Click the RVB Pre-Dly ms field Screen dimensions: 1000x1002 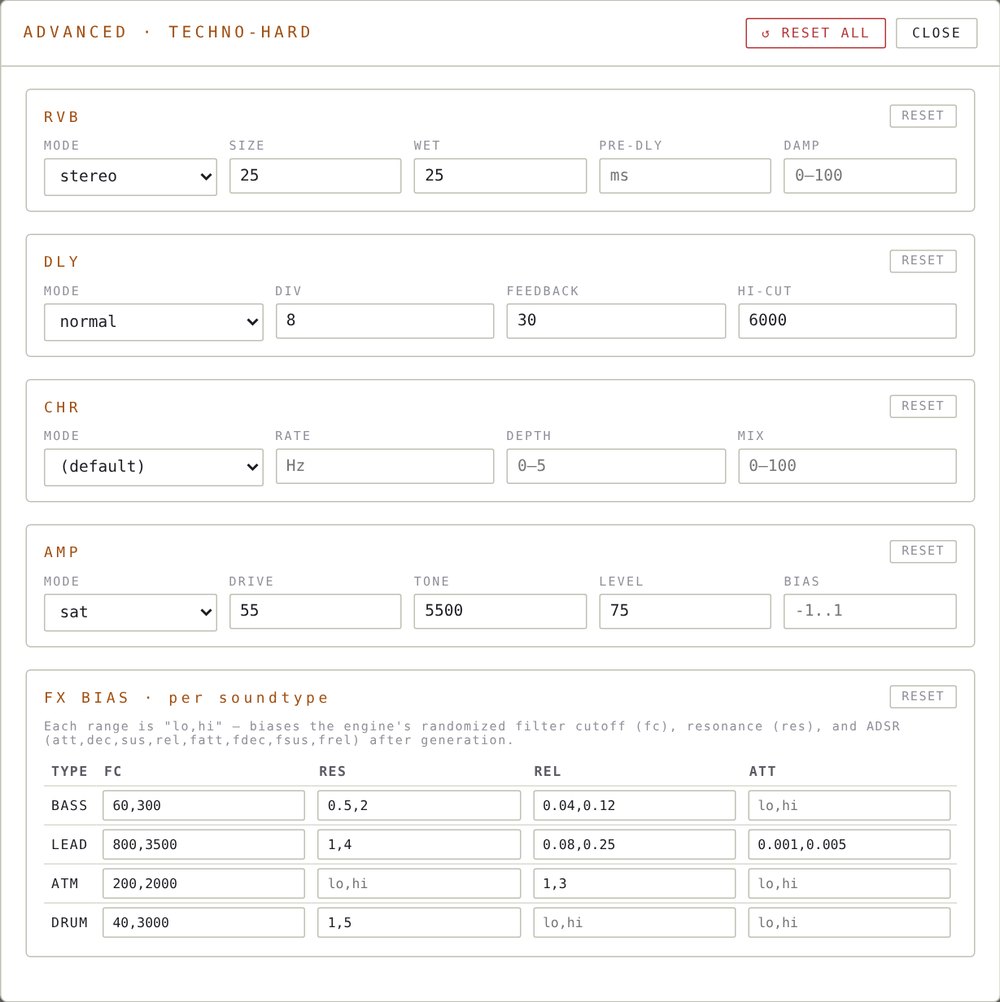click(685, 176)
